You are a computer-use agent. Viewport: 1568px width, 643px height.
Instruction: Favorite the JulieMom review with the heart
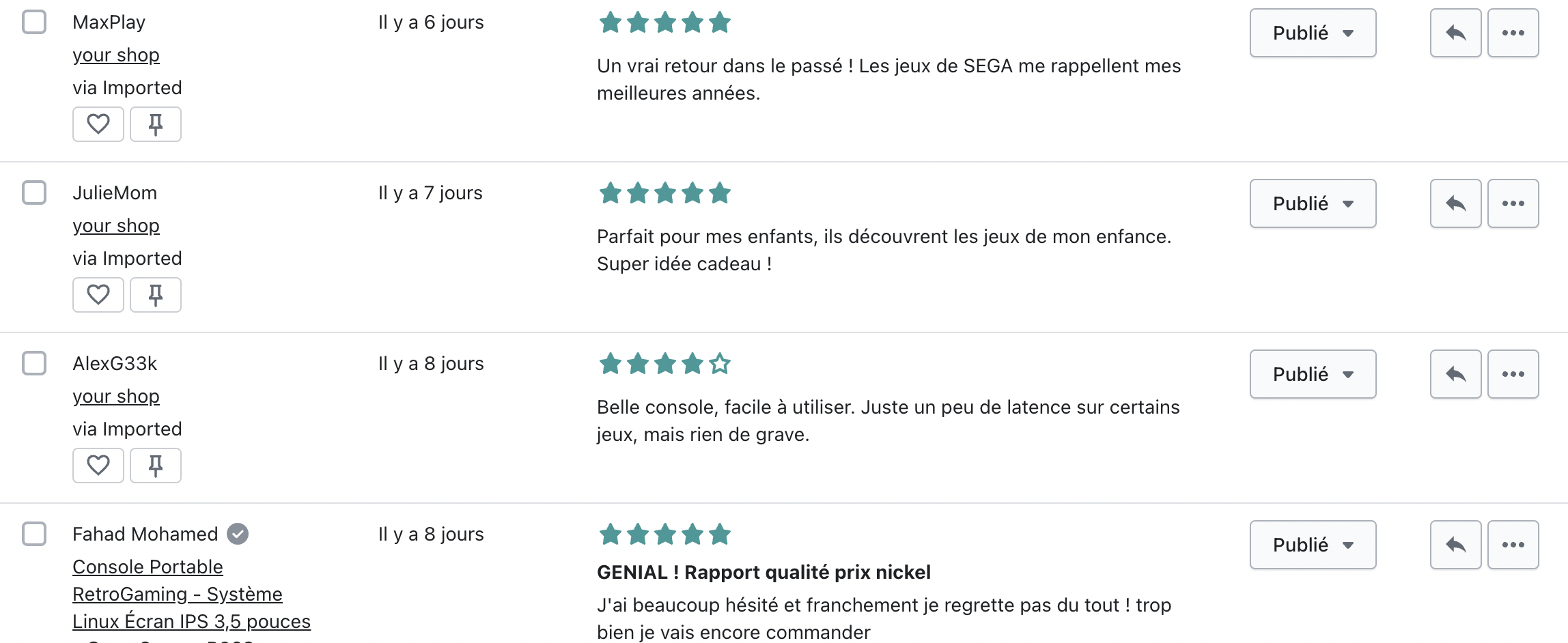coord(98,295)
